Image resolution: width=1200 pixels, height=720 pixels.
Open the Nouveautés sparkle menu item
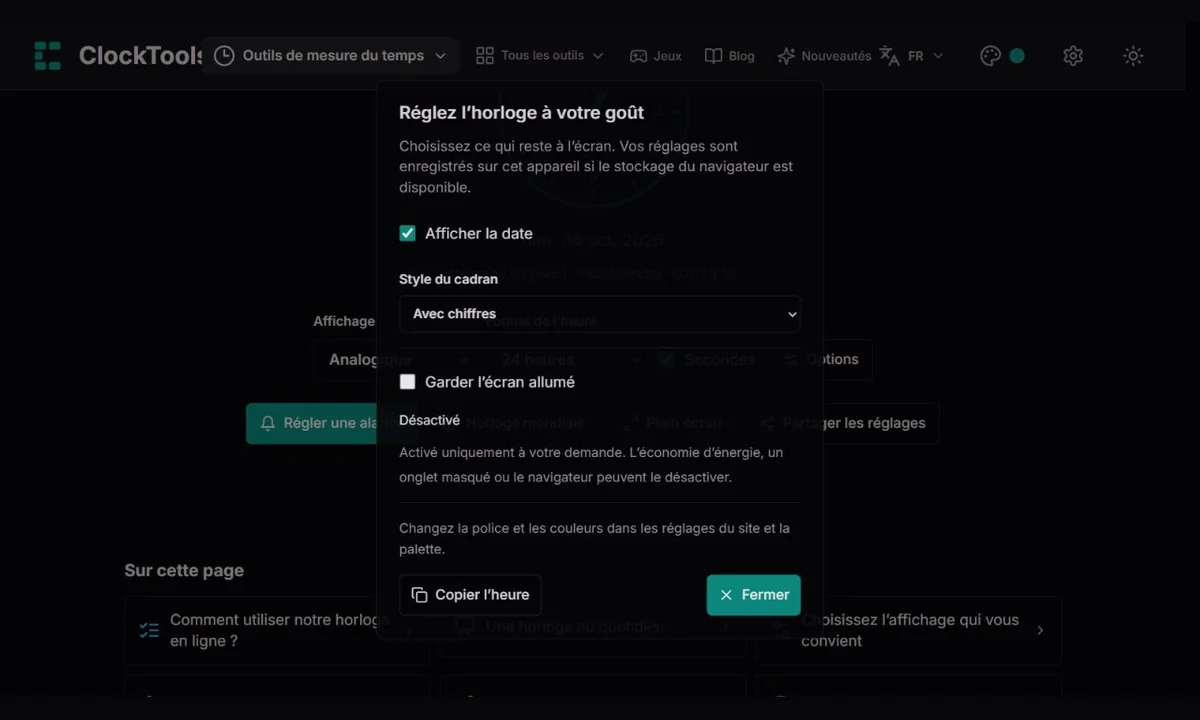coord(824,56)
